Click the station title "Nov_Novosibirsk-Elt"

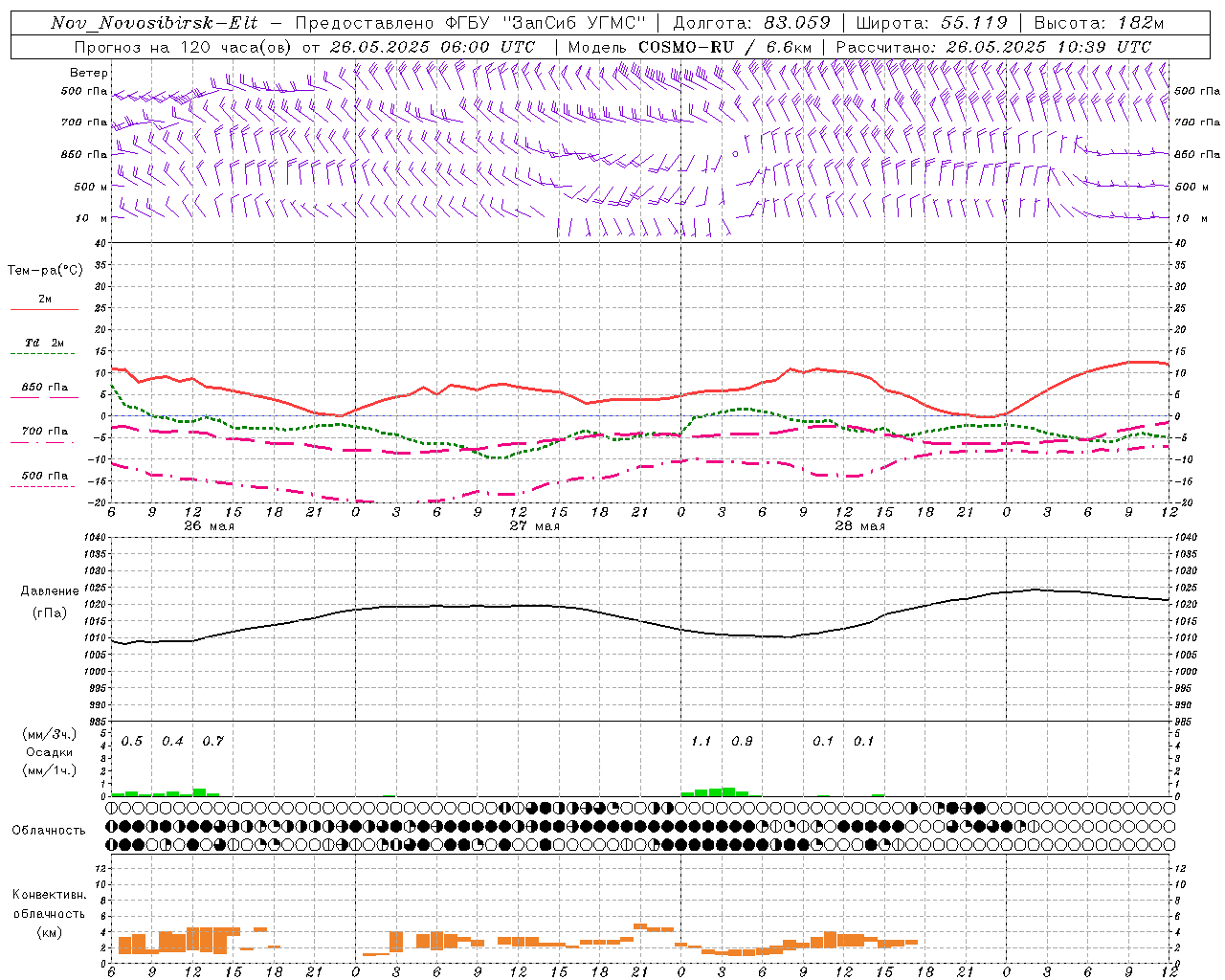click(x=154, y=23)
